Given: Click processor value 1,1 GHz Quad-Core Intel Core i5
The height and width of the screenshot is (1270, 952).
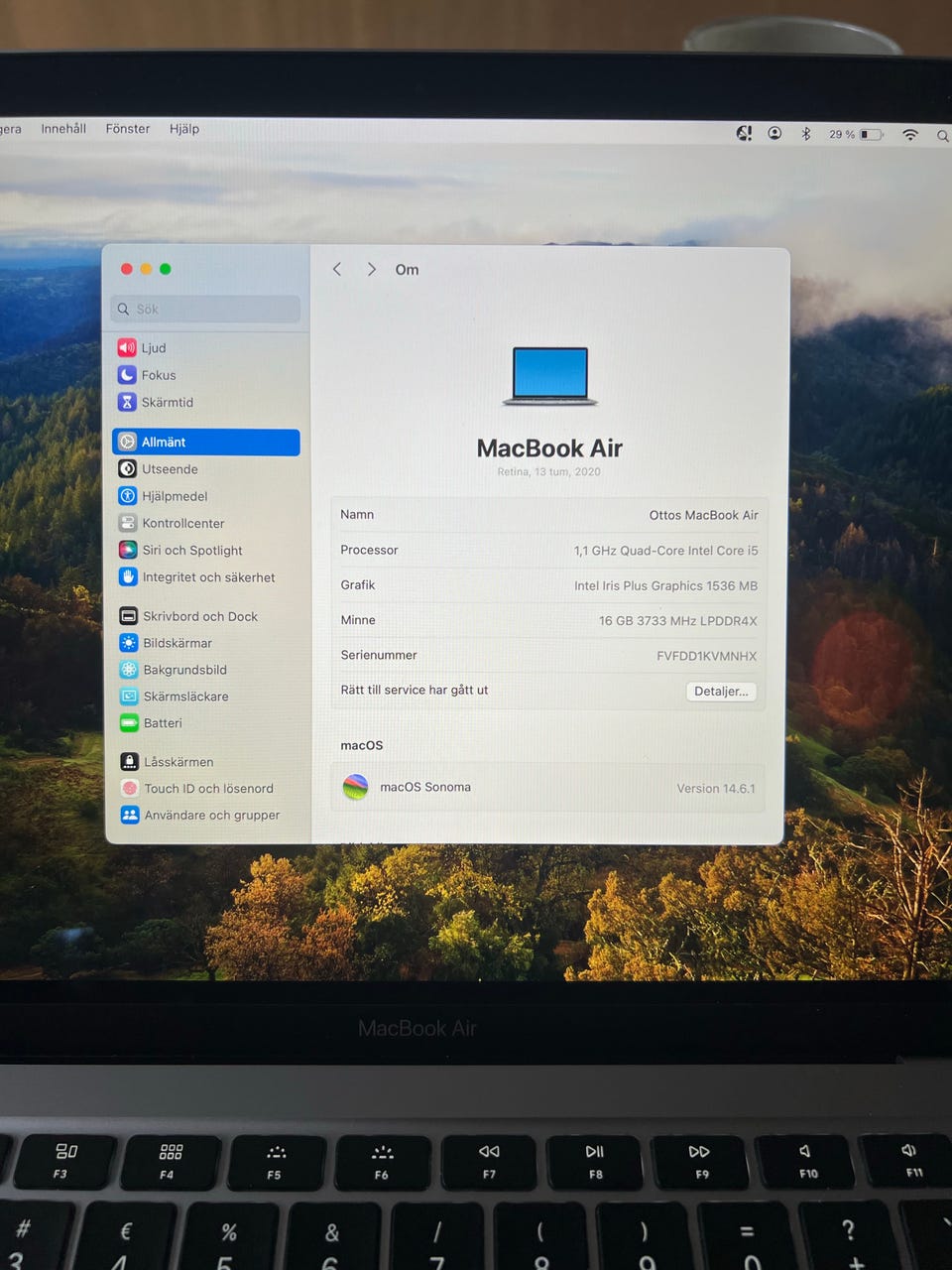Looking at the screenshot, I should 666,551.
